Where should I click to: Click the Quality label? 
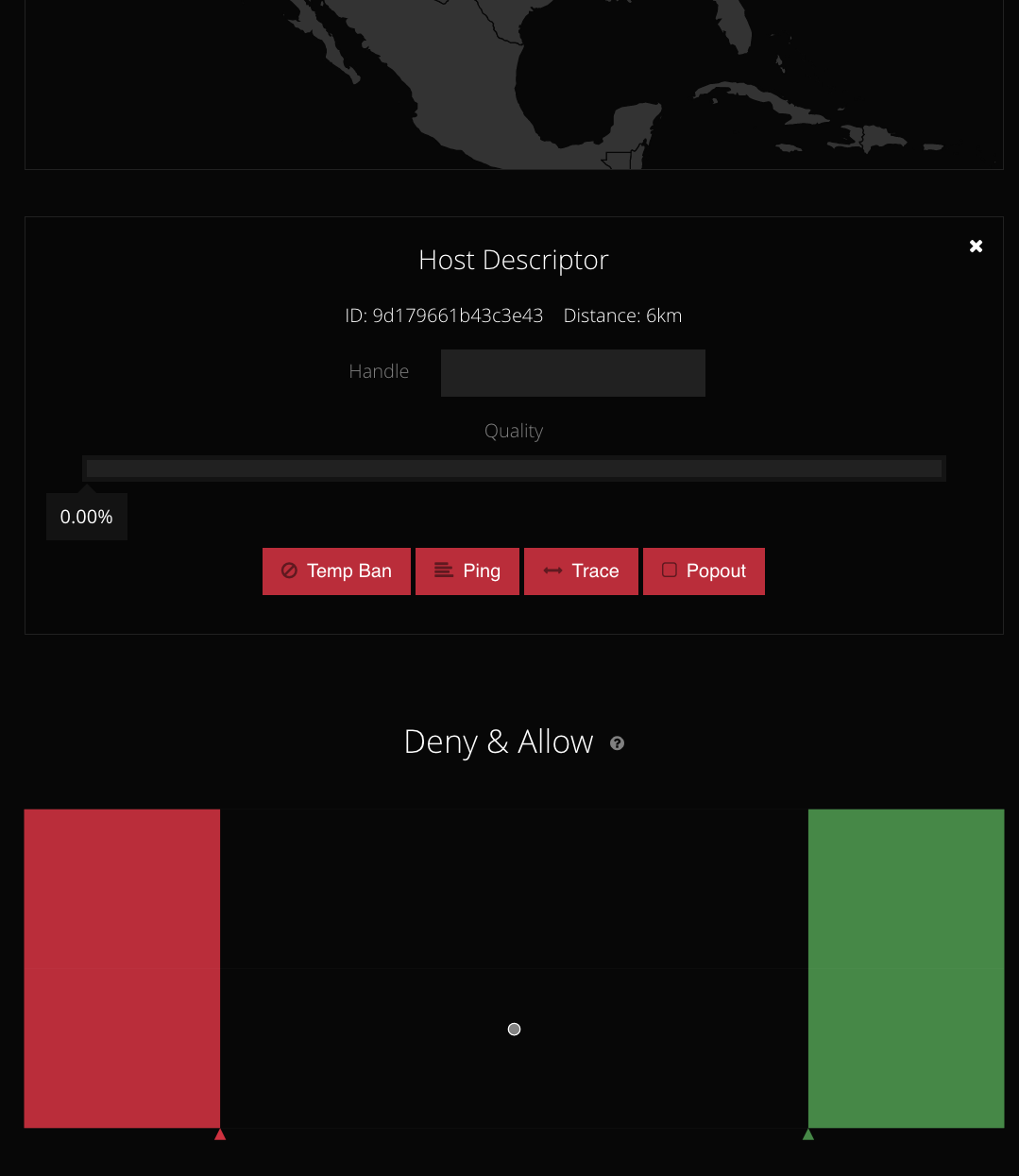coord(514,431)
